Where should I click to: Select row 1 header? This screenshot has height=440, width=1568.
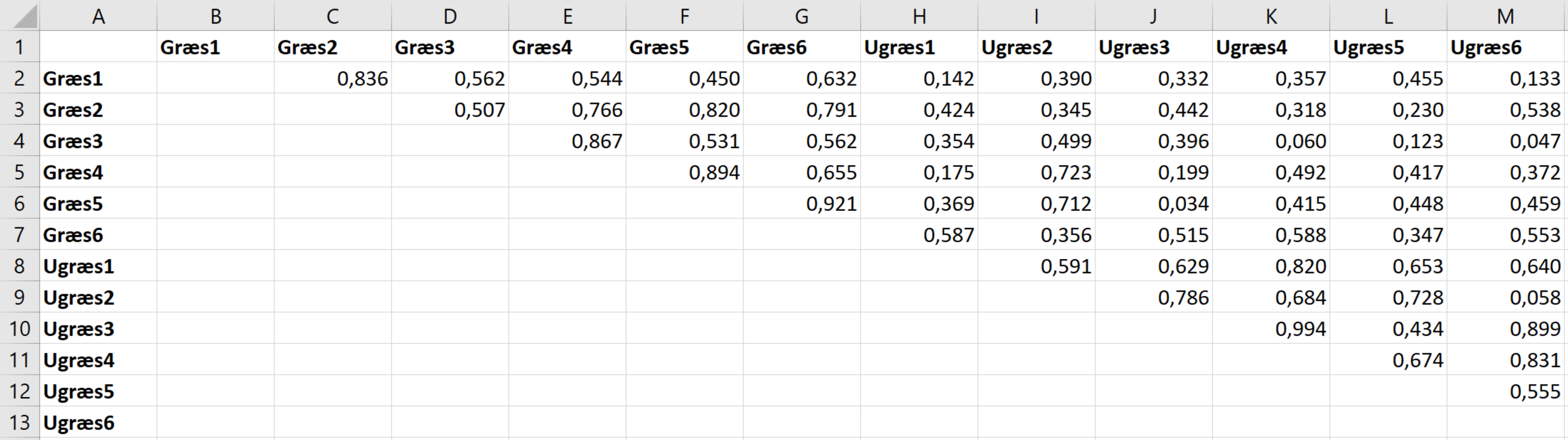(x=19, y=47)
